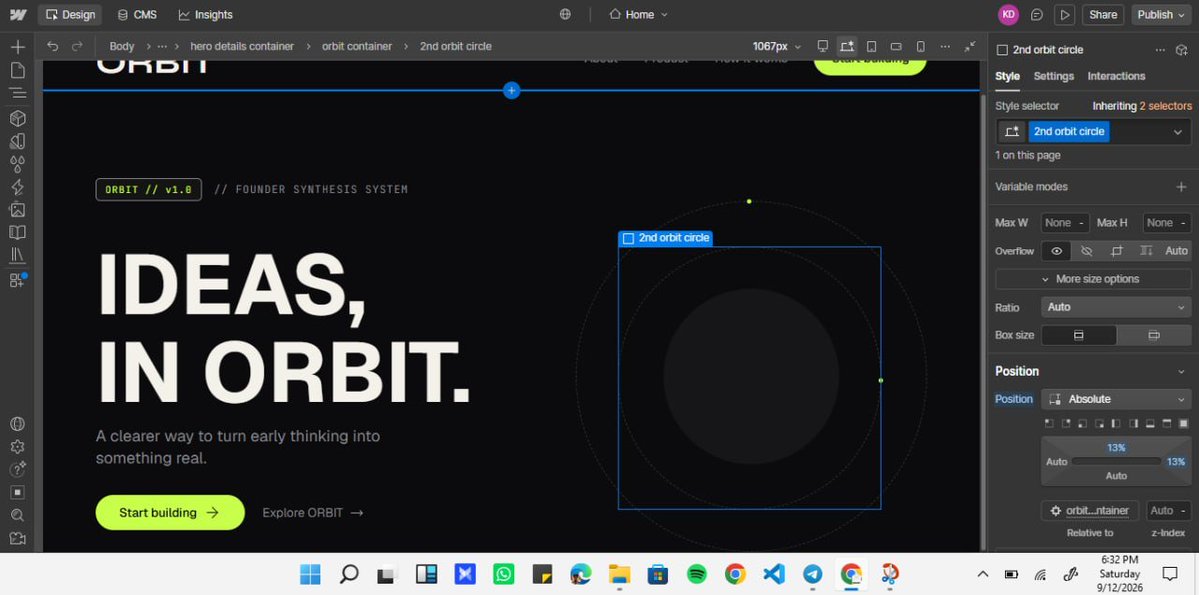Switch to CMS tab
Viewport: 1199px width, 595px height.
pos(137,15)
